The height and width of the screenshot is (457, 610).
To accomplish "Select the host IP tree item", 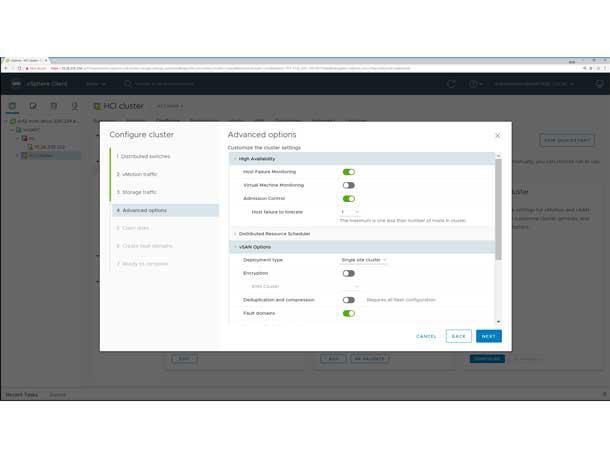I will (x=46, y=147).
